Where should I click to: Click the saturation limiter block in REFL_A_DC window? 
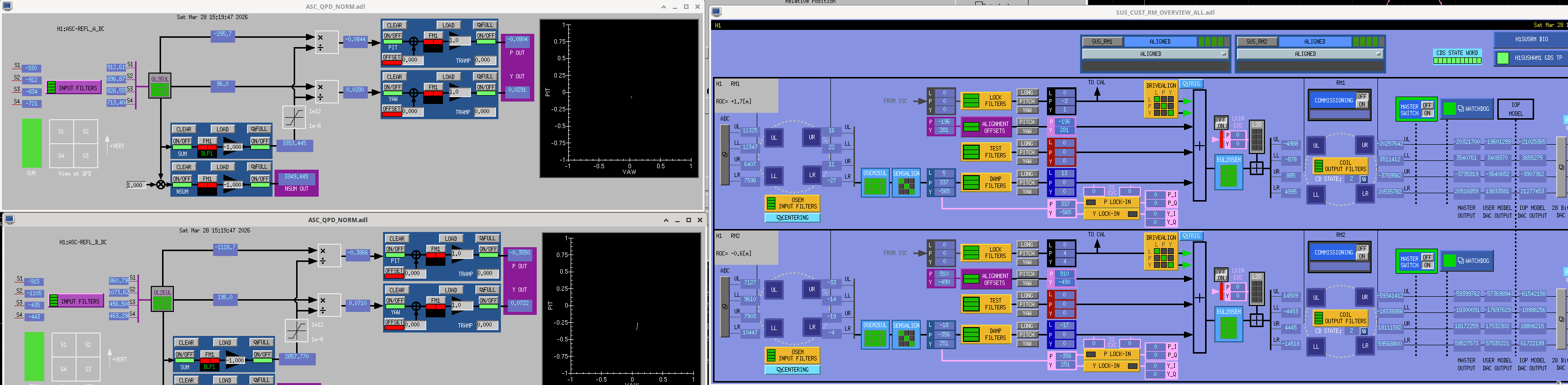294,117
